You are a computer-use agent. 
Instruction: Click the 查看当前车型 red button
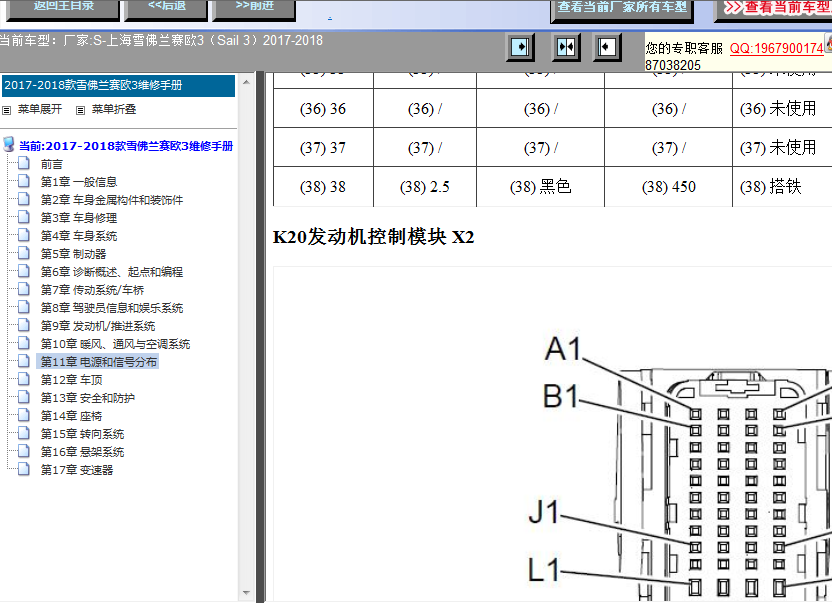pyautogui.click(x=774, y=10)
